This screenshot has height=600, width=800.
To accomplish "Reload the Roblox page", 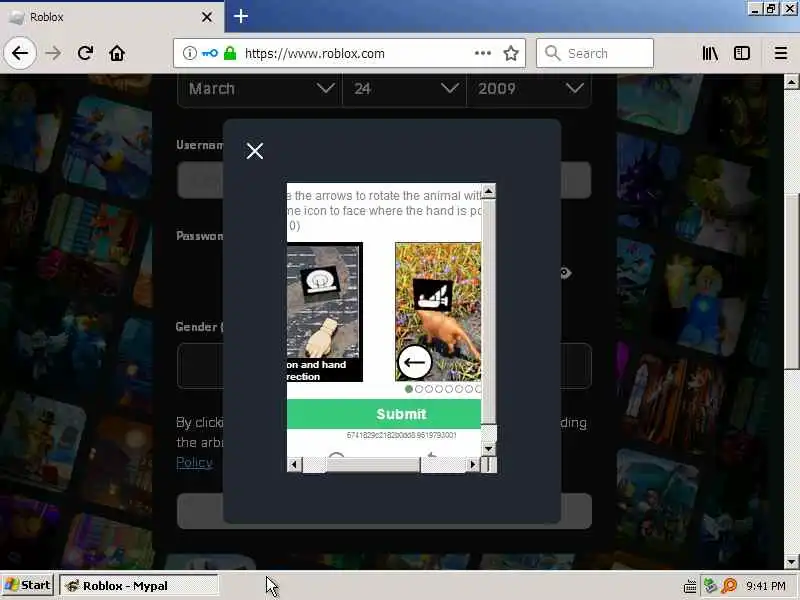I will pyautogui.click(x=85, y=53).
